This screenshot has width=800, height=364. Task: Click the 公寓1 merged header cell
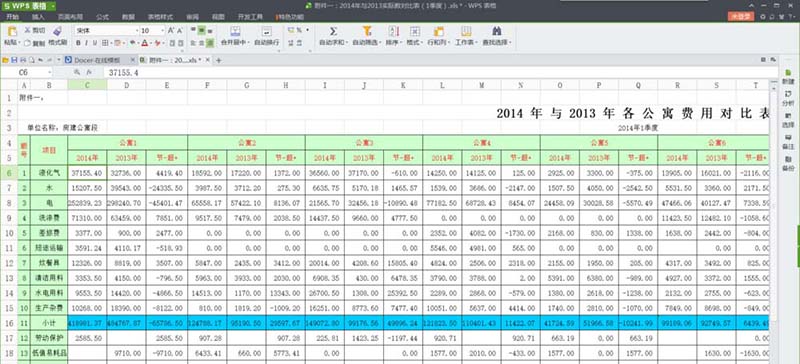tap(128, 142)
